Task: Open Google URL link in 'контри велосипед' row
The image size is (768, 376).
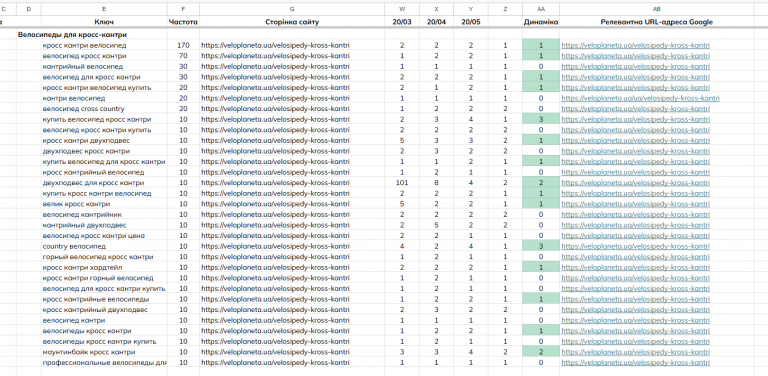Action: pyautogui.click(x=641, y=98)
